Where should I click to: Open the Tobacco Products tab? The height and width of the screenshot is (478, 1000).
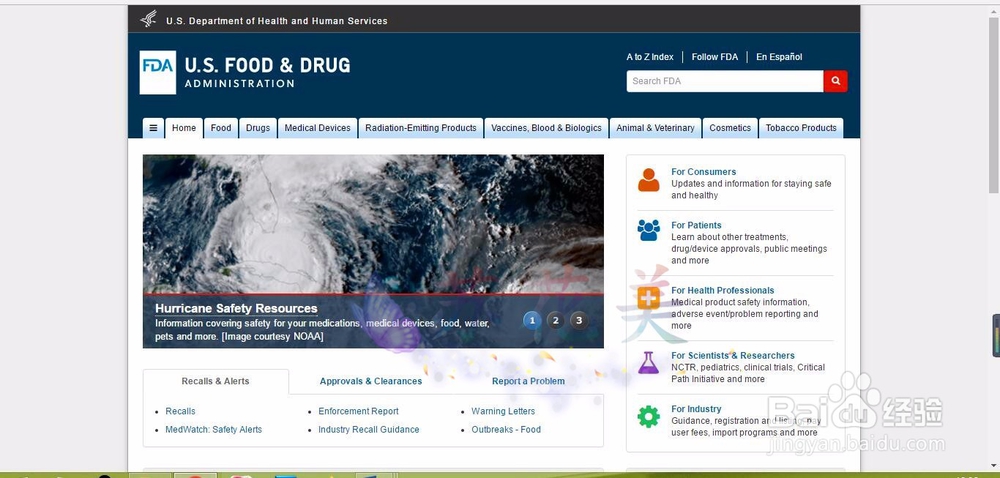click(801, 128)
